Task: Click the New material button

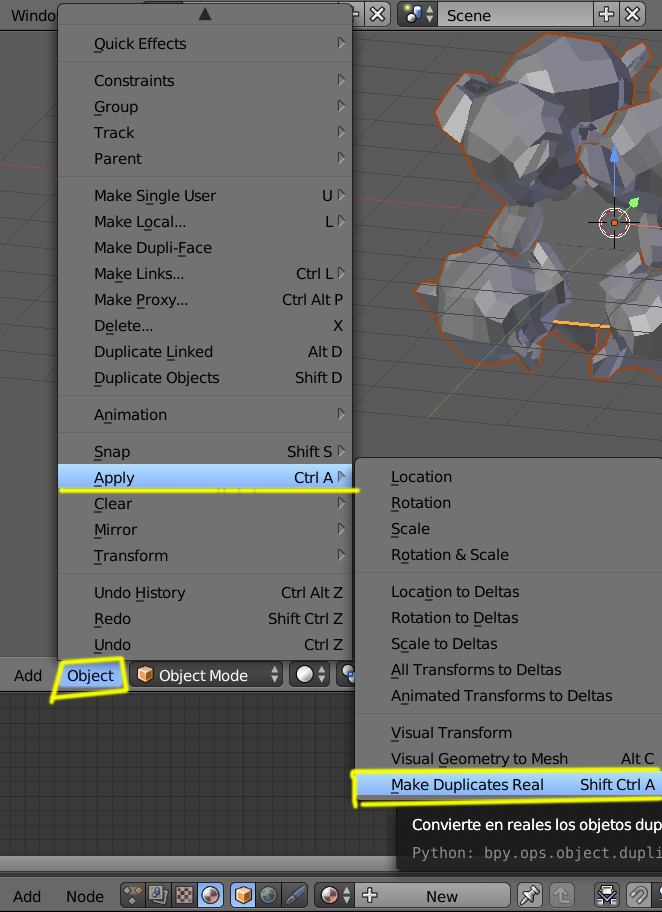Action: coord(433,895)
